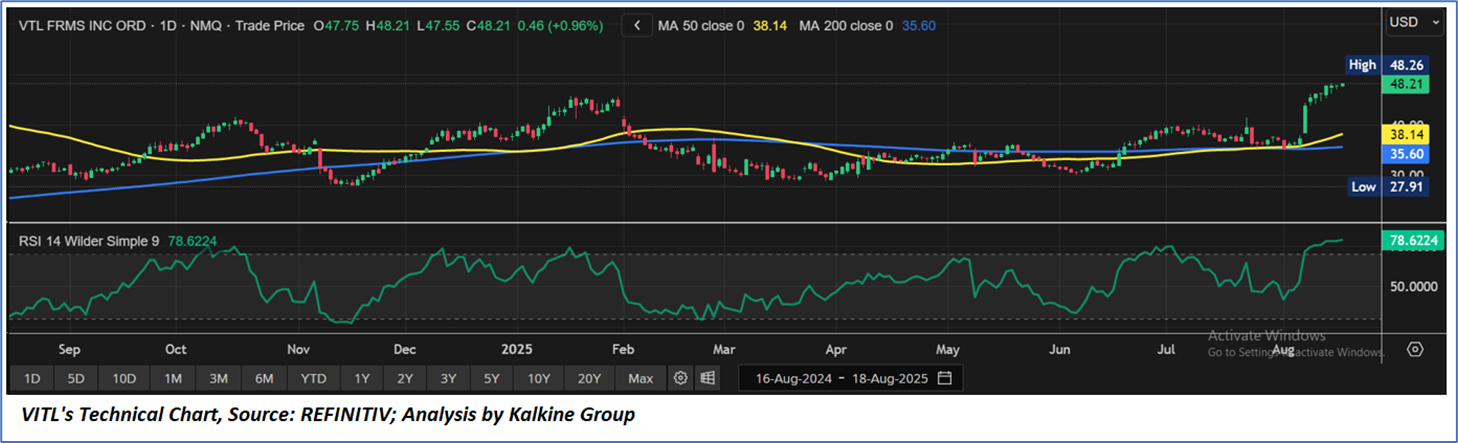The image size is (1458, 443).
Task: Open the calendar date picker icon
Action: click(x=945, y=379)
